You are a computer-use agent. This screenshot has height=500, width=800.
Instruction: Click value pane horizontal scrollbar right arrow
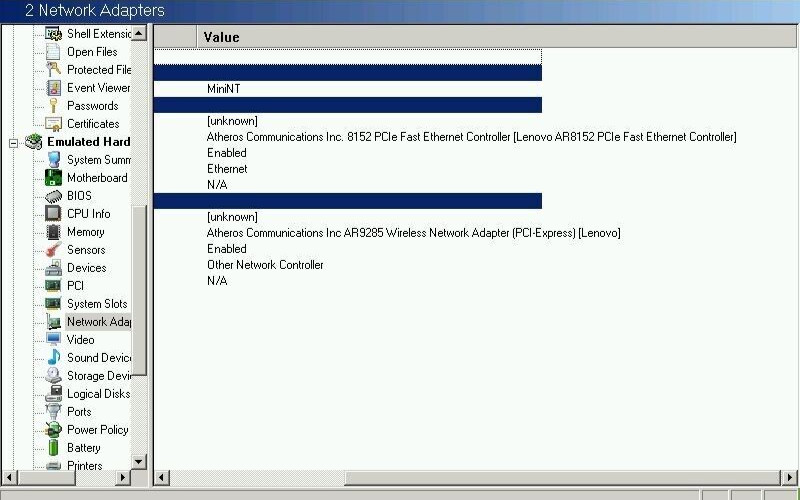point(789,478)
